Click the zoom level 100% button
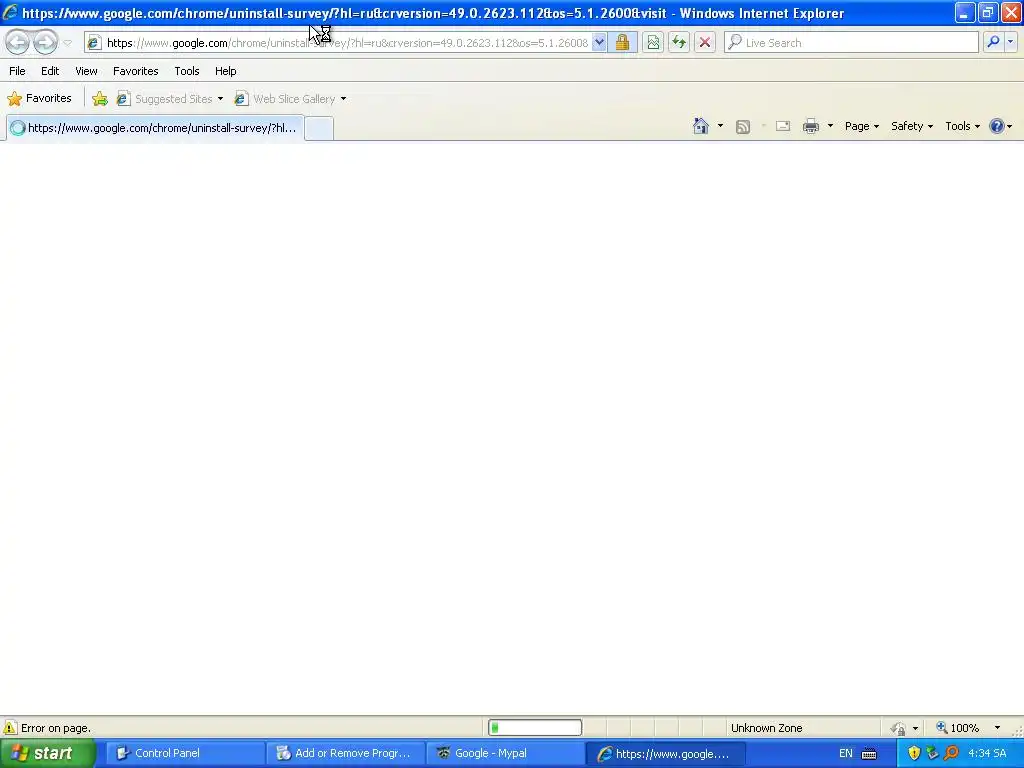 958,728
